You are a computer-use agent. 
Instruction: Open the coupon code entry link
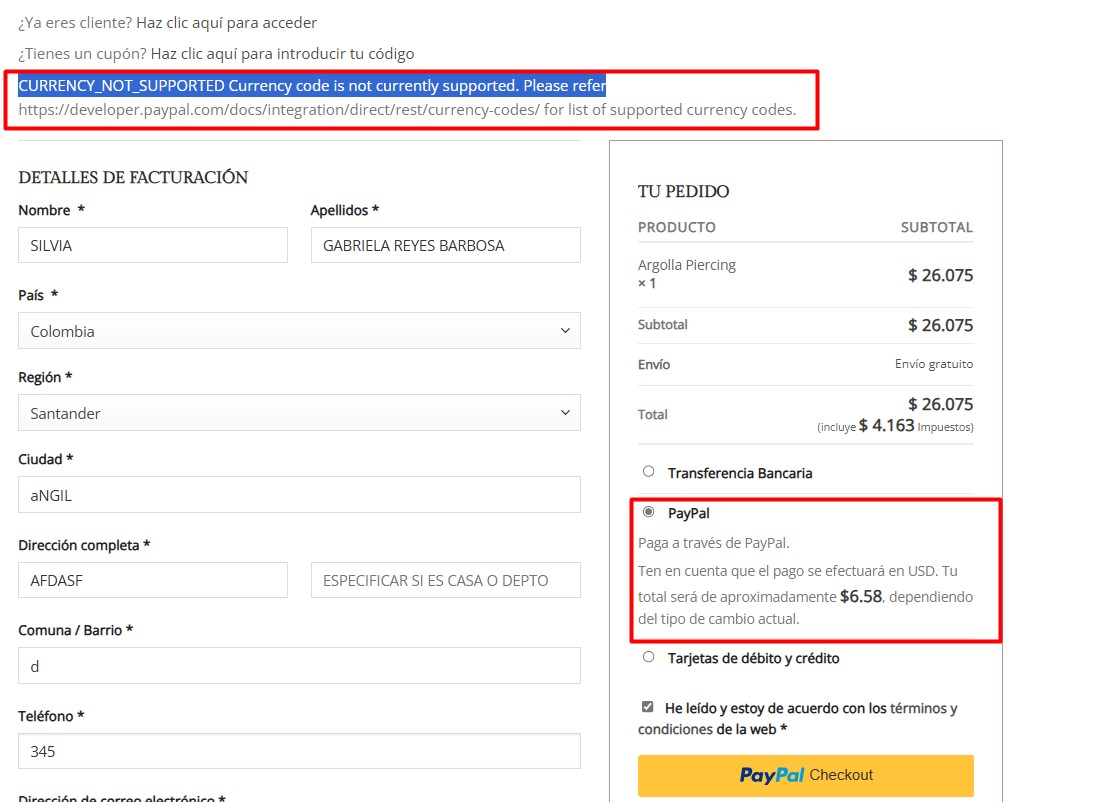[282, 53]
